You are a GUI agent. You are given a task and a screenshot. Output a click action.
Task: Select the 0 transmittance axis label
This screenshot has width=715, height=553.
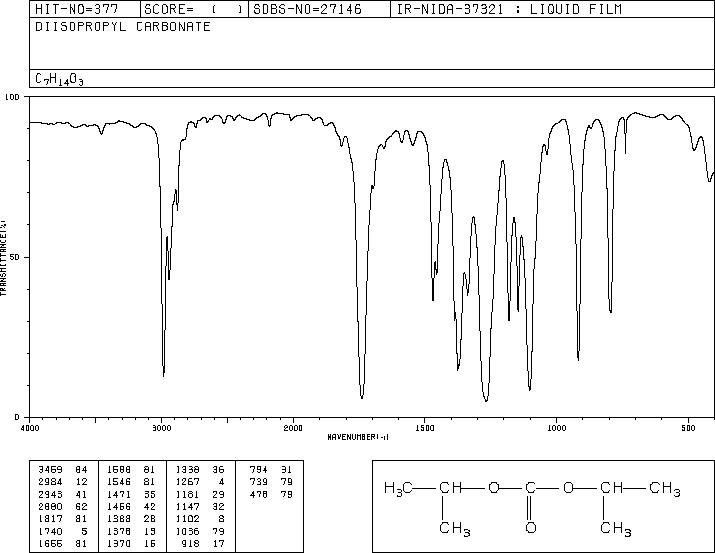pos(17,417)
